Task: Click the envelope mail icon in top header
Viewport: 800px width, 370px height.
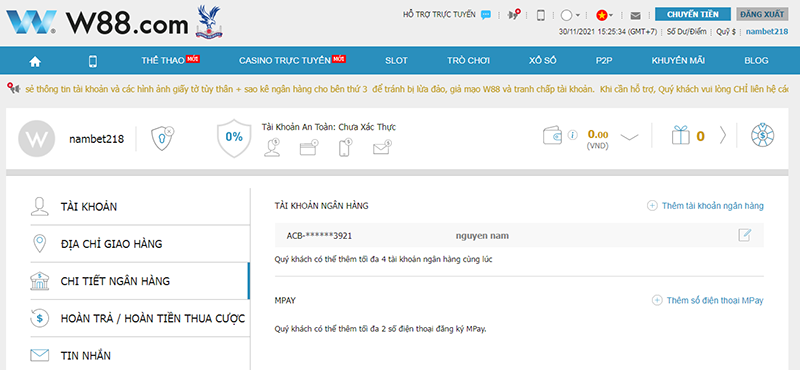Action: [635, 15]
